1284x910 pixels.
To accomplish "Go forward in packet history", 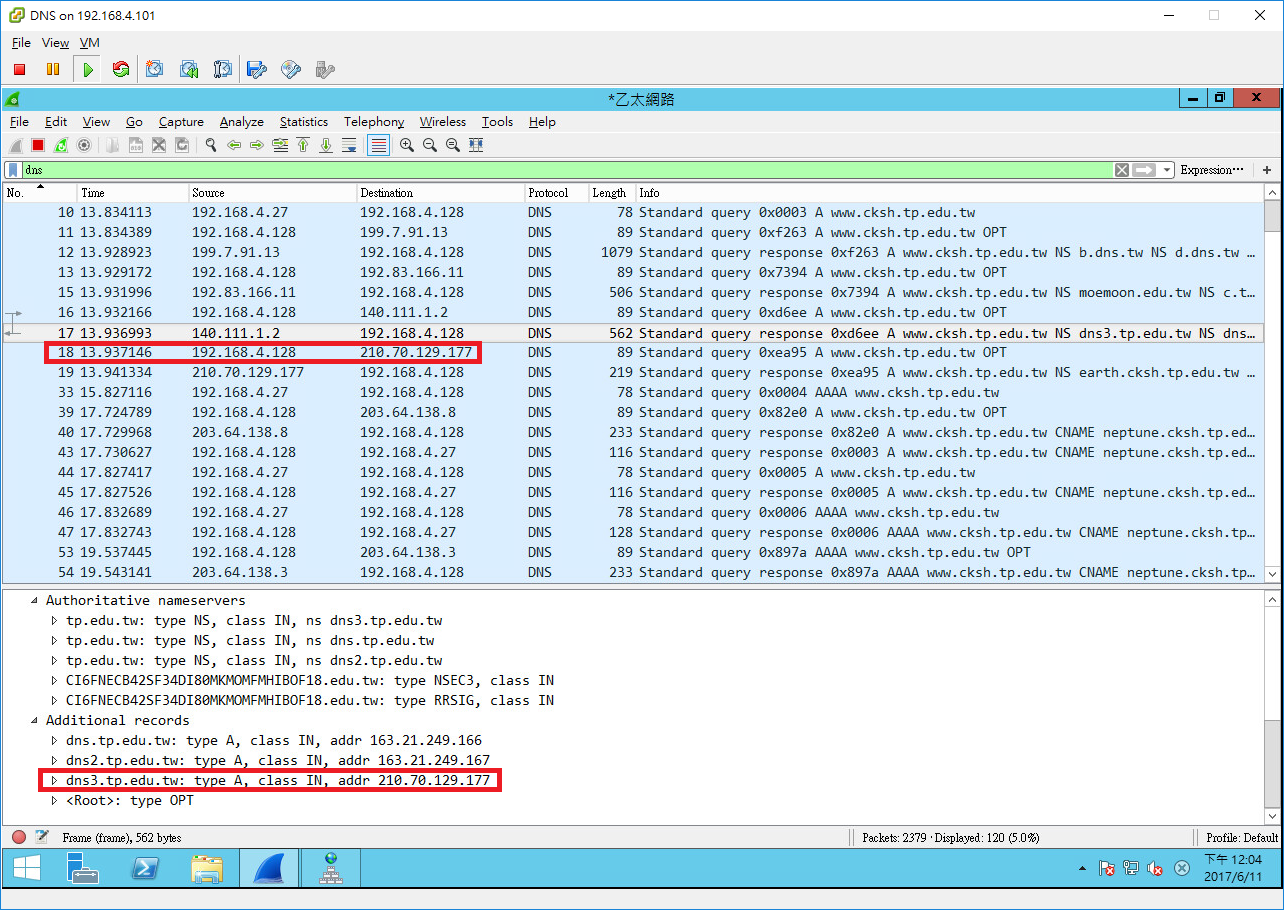I will pyautogui.click(x=257, y=145).
